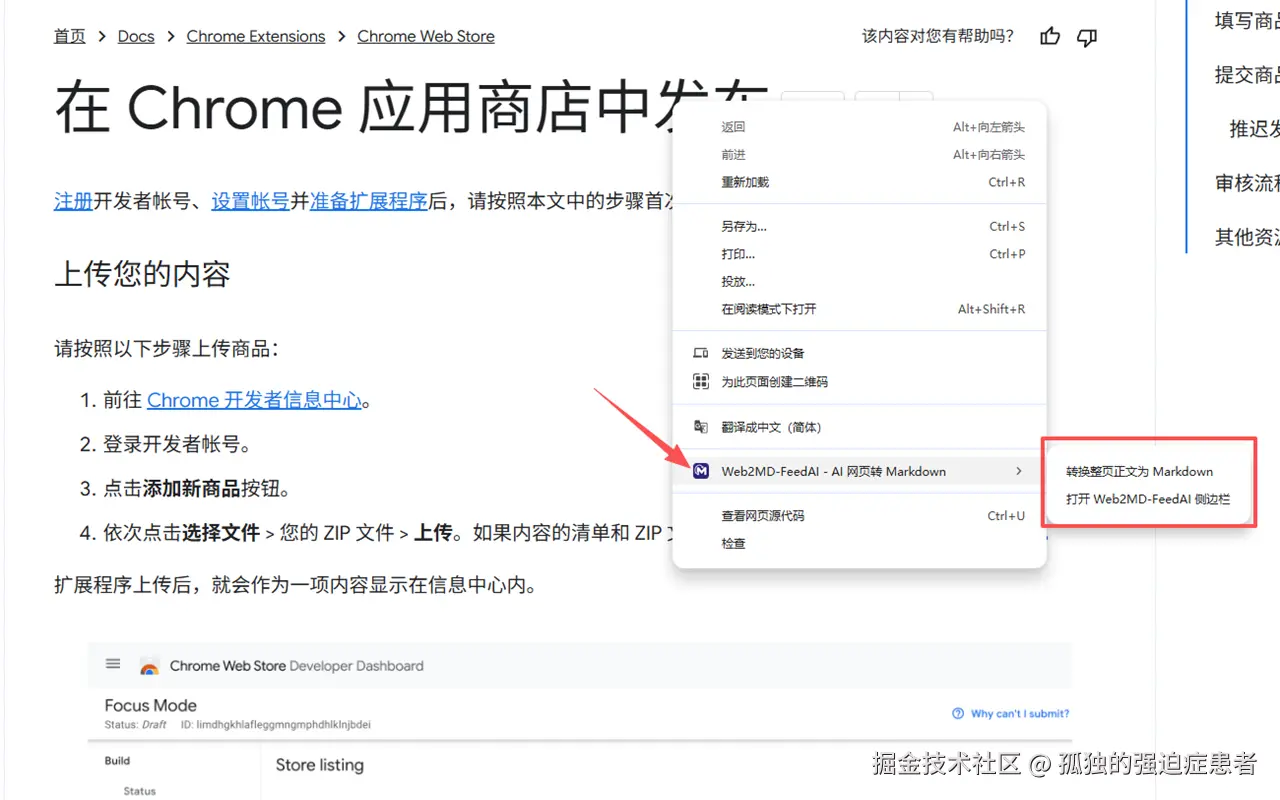Open the Chrome Extensions breadcrumb link
The image size is (1280, 800).
pyautogui.click(x=256, y=36)
